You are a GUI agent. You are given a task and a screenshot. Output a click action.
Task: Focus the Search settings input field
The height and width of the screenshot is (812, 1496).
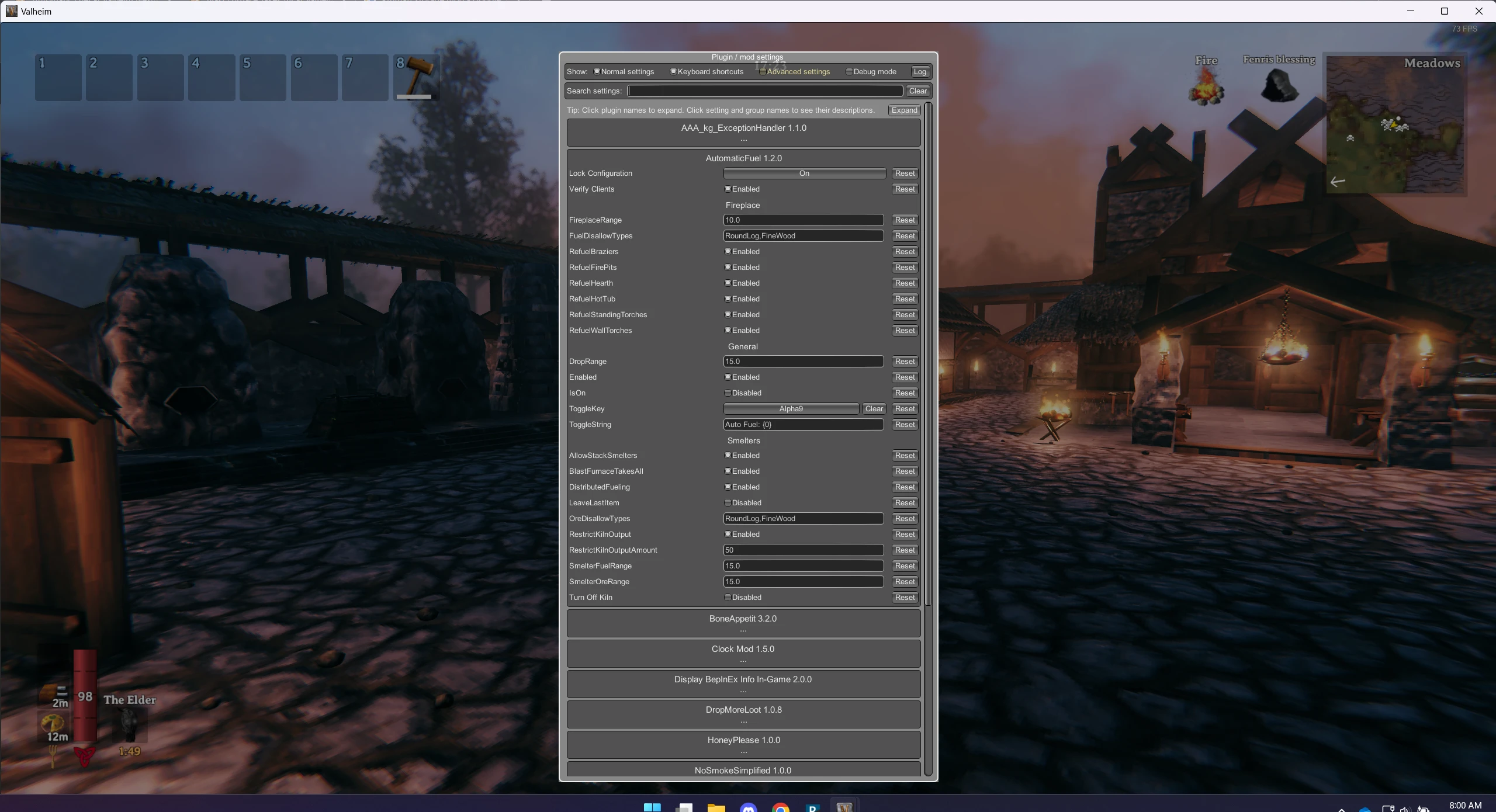765,91
